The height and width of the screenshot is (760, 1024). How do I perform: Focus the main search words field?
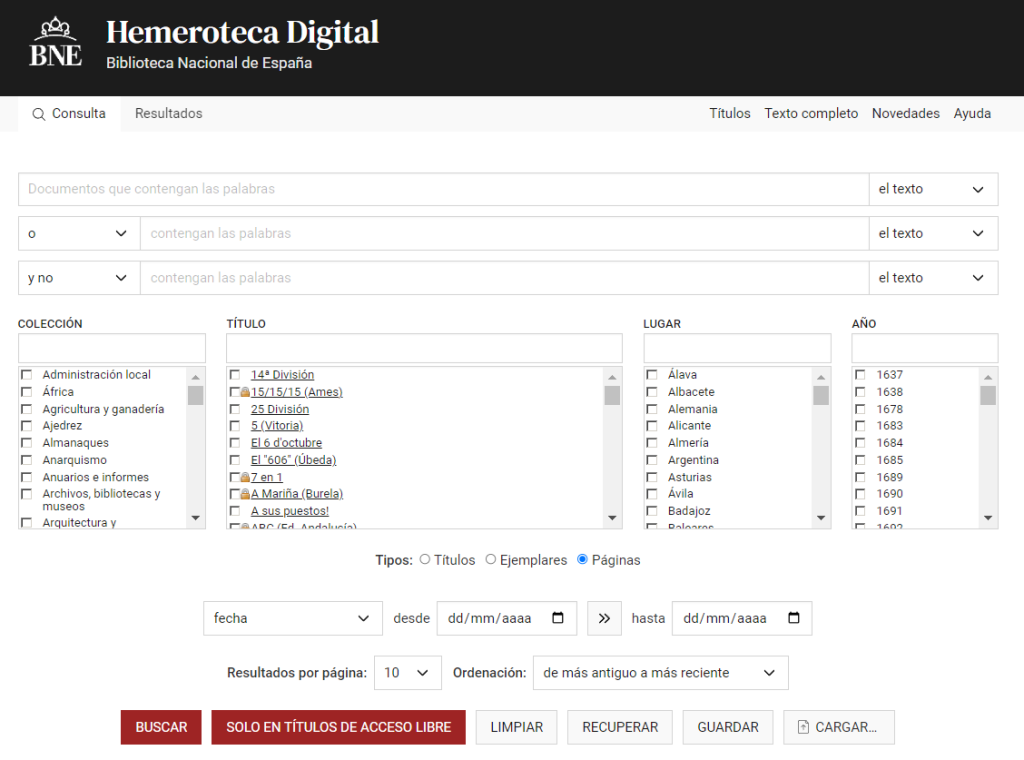(x=443, y=189)
